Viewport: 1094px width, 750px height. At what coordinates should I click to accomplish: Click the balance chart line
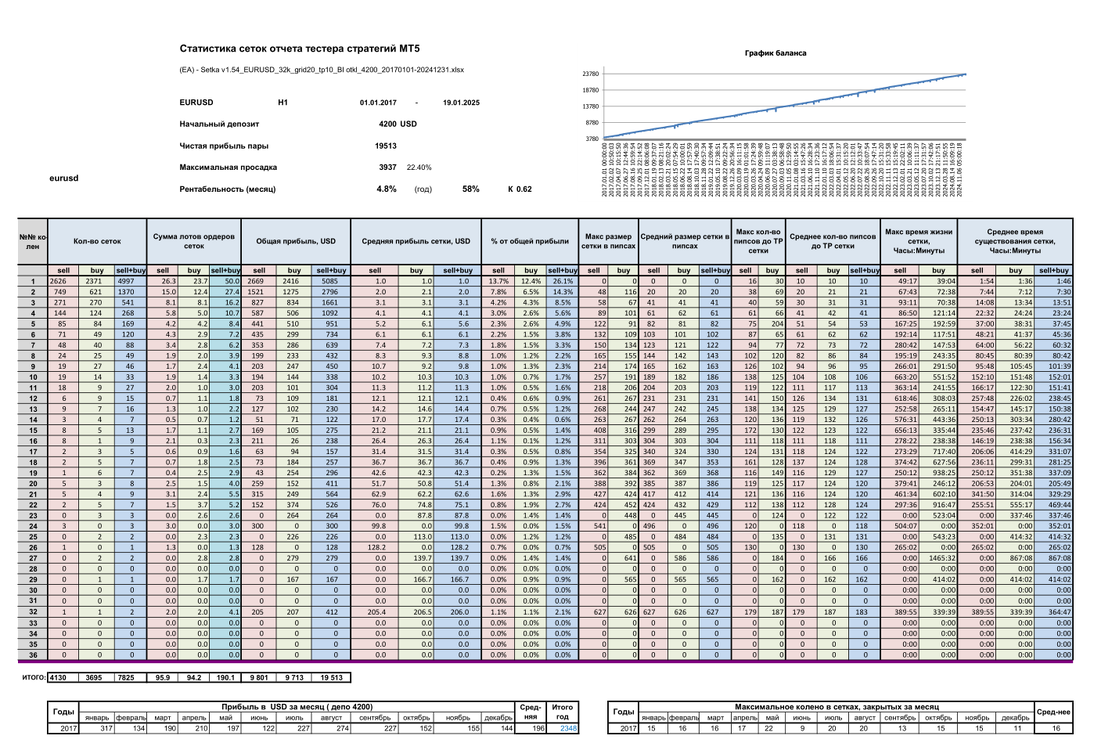[x=785, y=107]
